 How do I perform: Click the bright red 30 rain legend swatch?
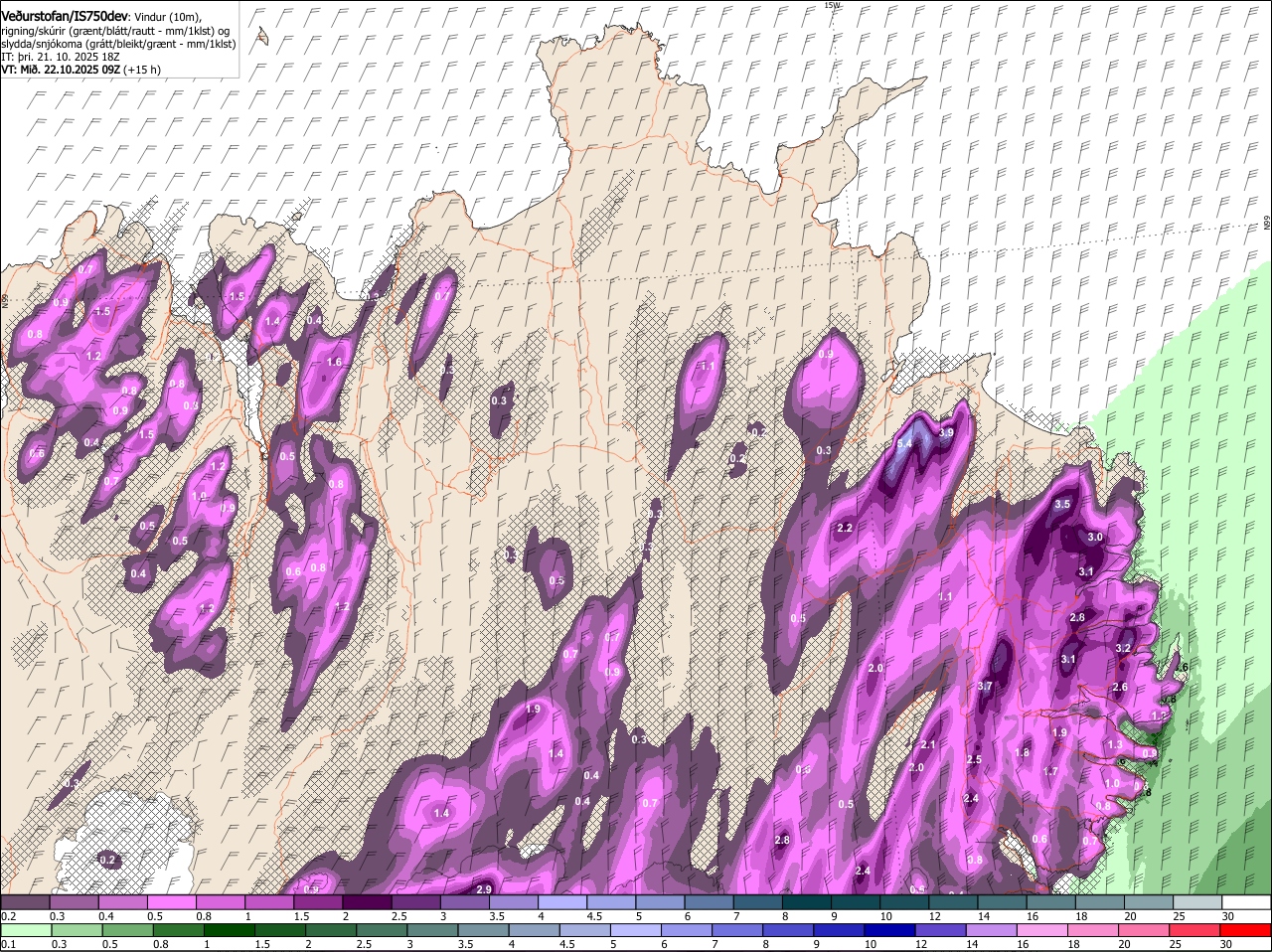[1246, 930]
